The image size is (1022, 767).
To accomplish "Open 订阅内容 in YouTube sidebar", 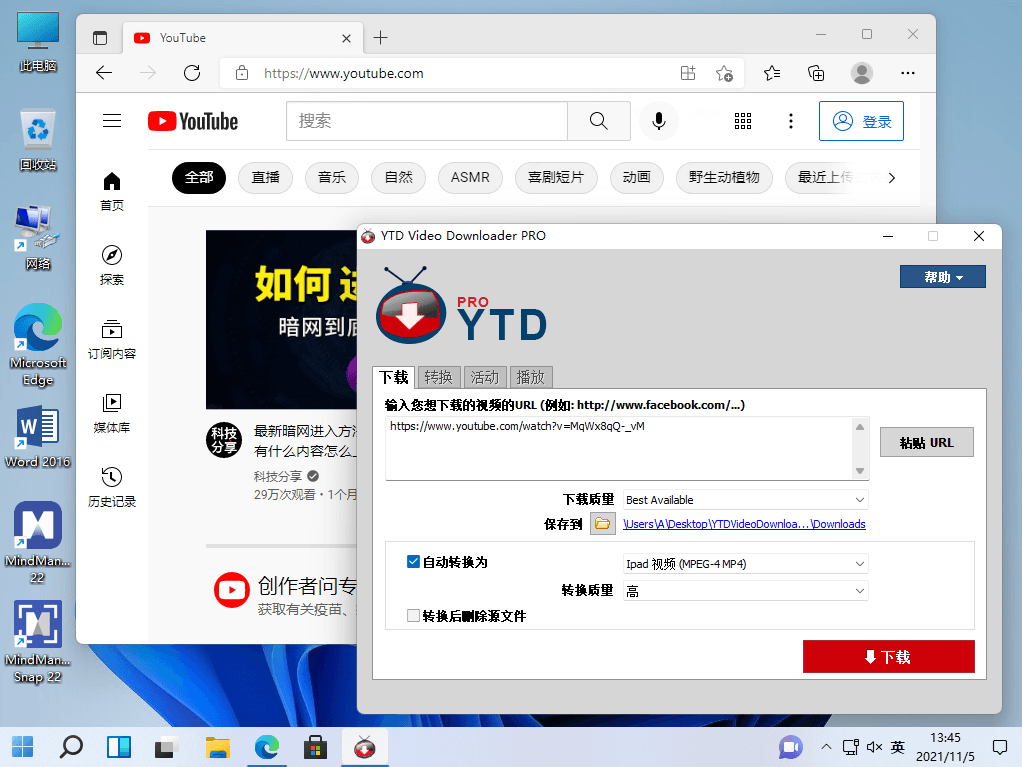I will (112, 340).
